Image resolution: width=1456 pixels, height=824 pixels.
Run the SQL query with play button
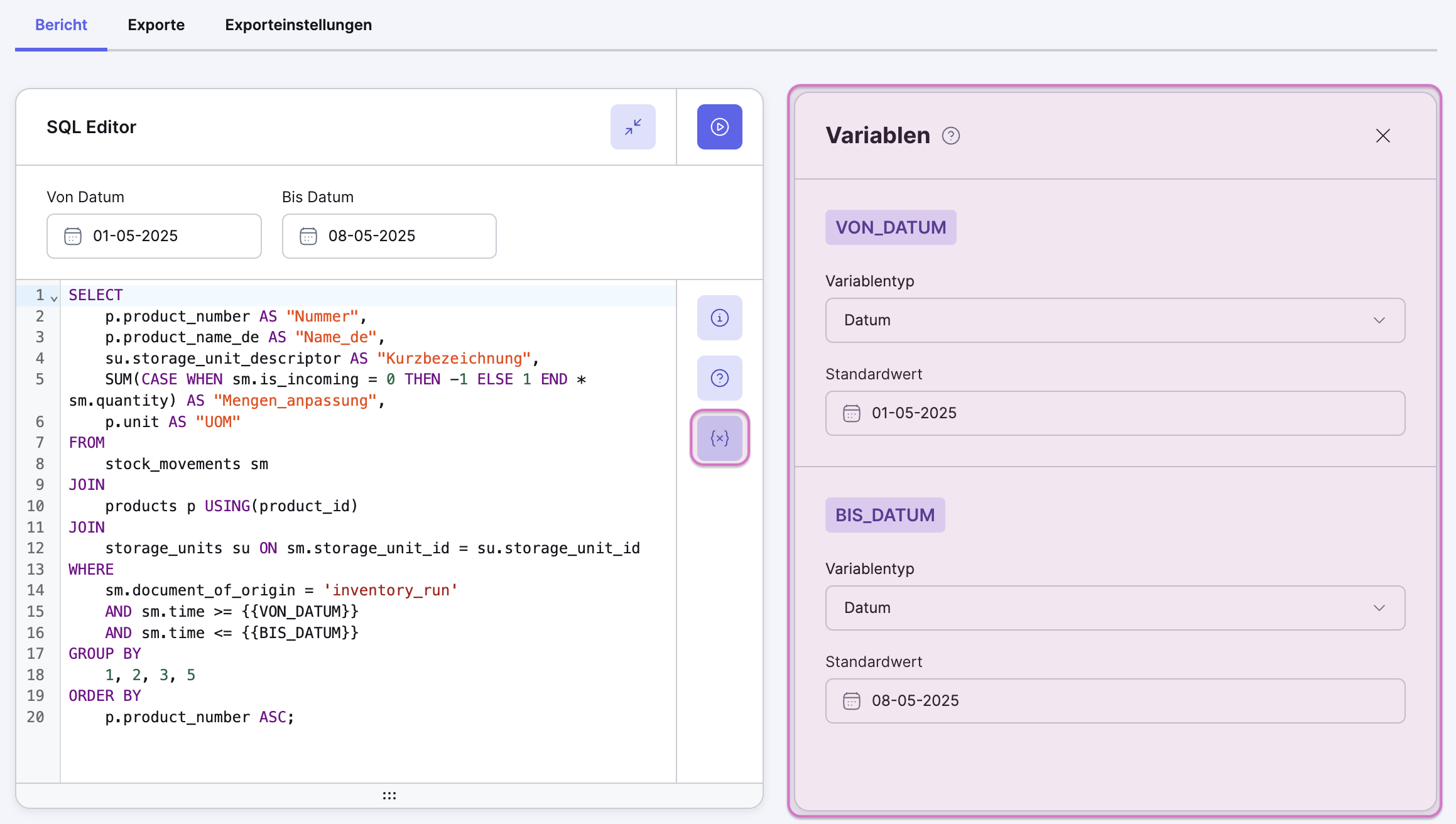click(719, 127)
